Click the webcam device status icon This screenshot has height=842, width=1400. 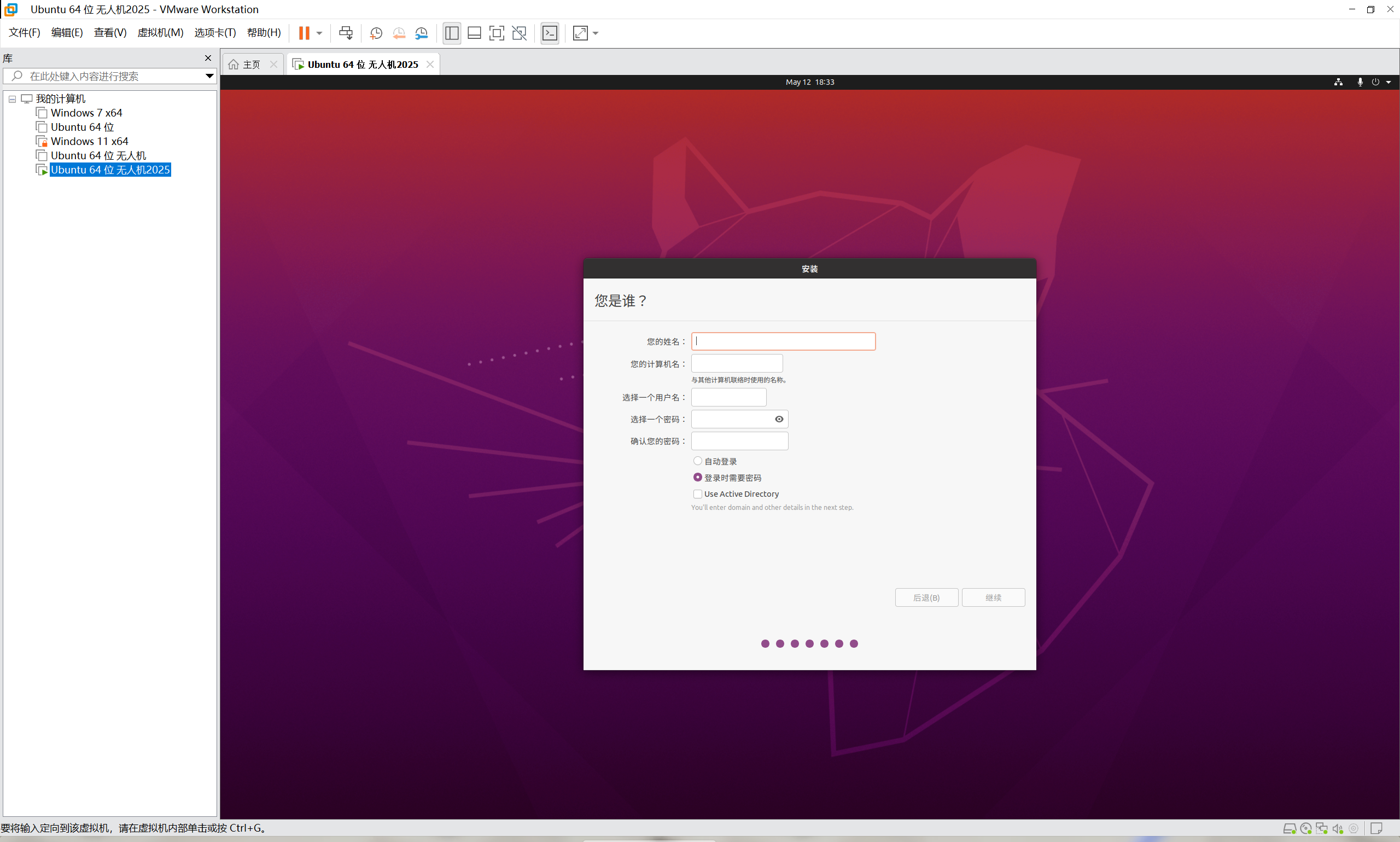1354,828
